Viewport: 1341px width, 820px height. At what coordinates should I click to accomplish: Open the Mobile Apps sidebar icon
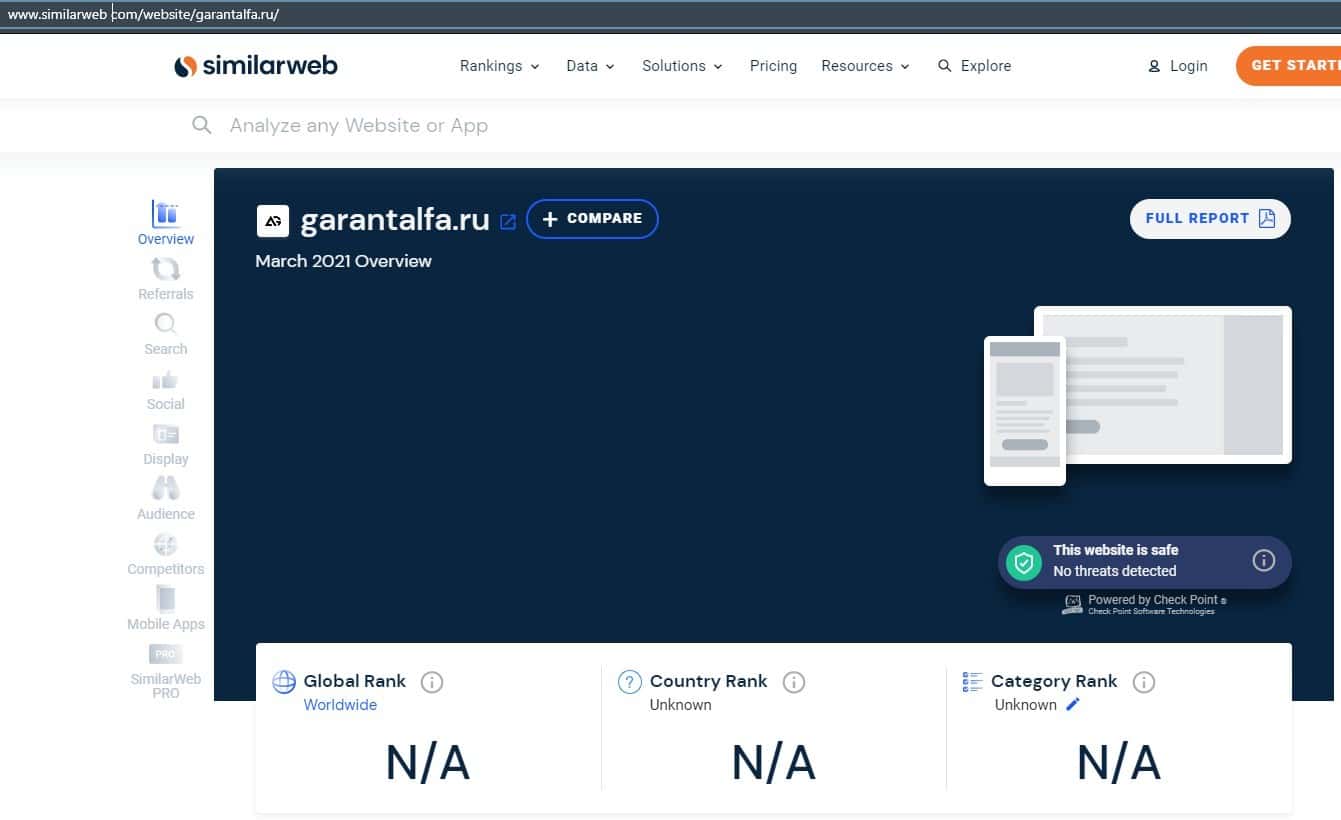click(x=166, y=598)
